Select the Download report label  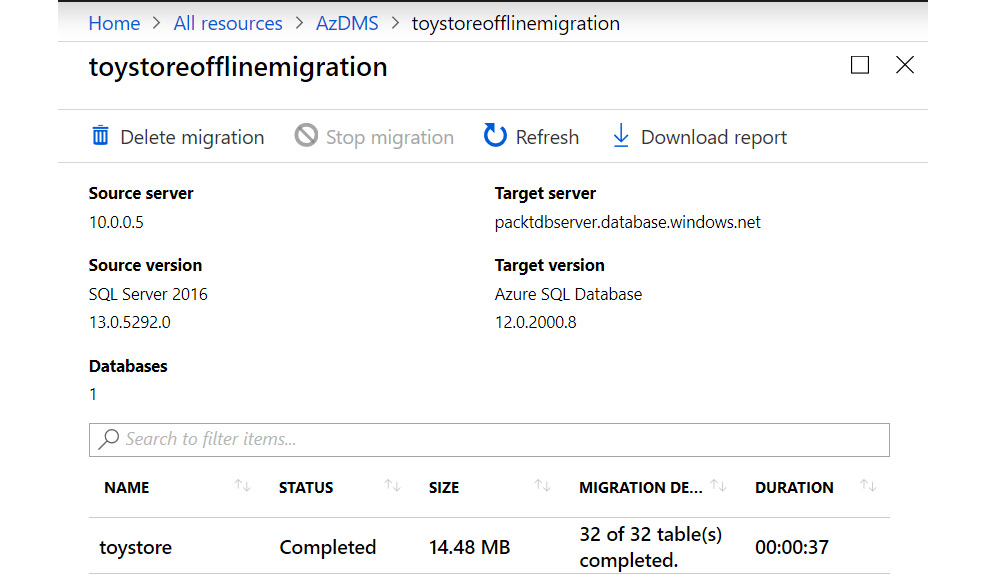(x=713, y=137)
